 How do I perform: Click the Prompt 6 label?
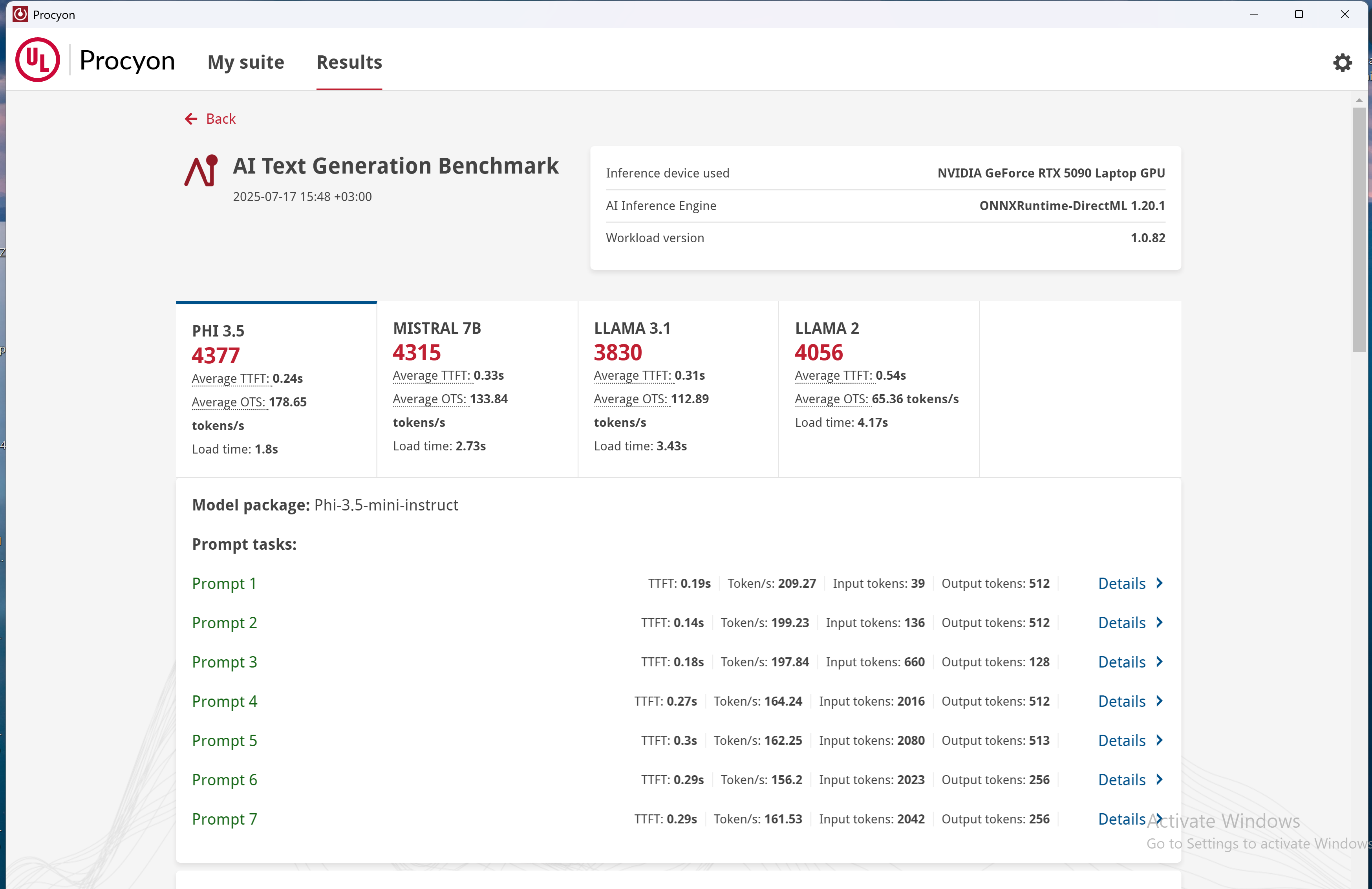pyautogui.click(x=224, y=779)
